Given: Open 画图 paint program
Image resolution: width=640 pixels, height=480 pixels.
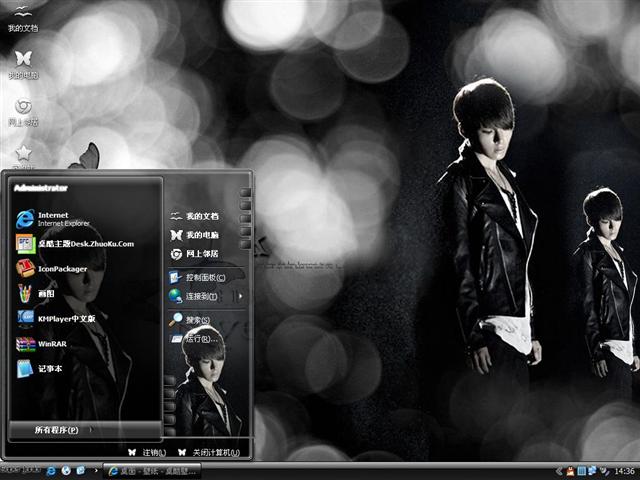Looking at the screenshot, I should [x=35, y=294].
